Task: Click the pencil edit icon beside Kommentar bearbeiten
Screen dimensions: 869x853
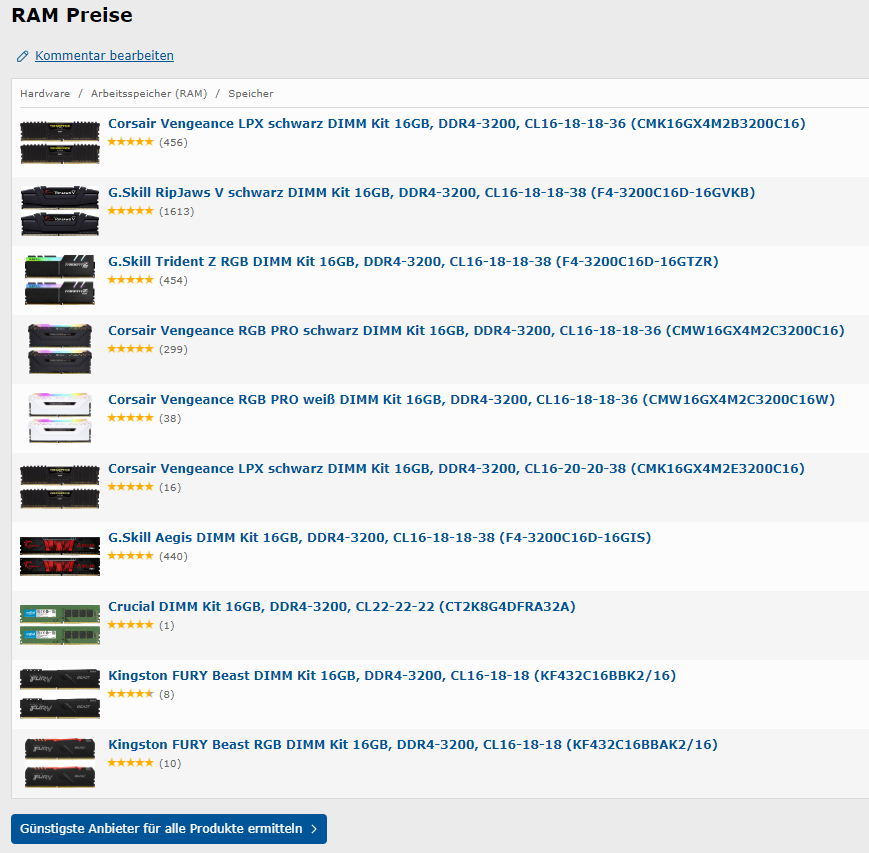Action: click(22, 56)
